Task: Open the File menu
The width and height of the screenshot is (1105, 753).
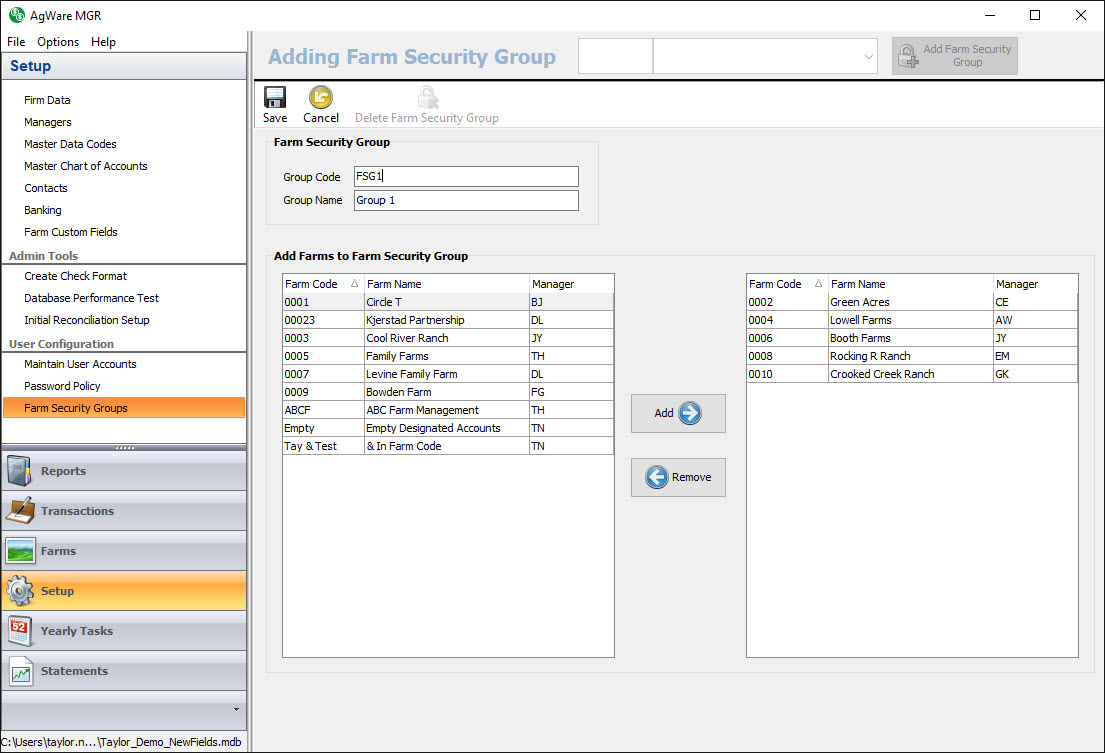Action: click(16, 42)
